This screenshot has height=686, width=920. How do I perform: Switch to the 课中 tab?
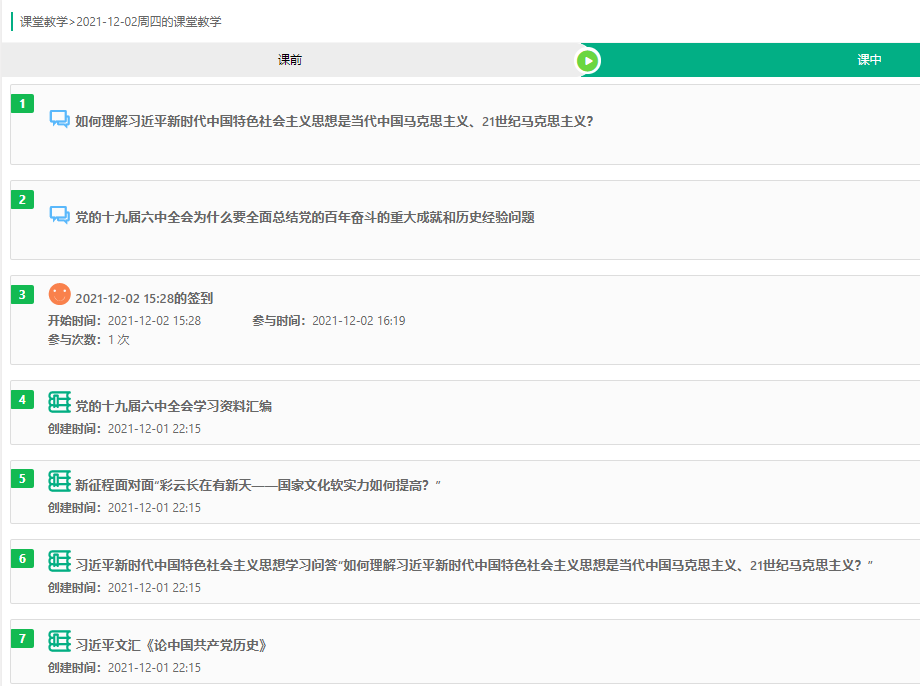point(869,60)
